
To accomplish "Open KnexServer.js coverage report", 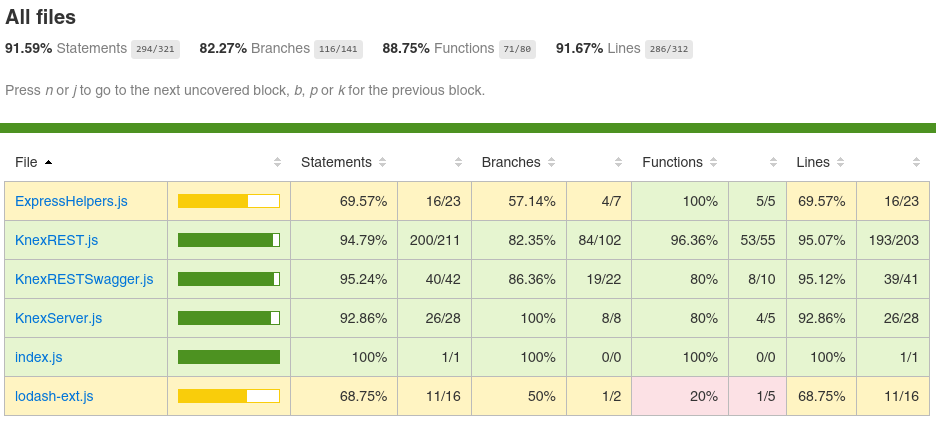I will (x=58, y=318).
